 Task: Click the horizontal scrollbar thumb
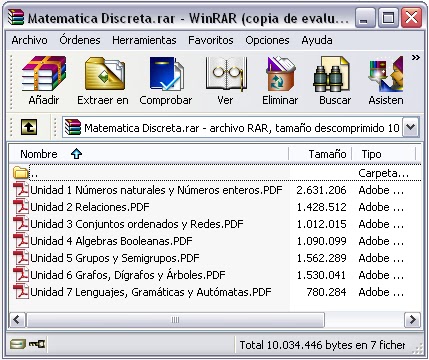pyautogui.click(x=175, y=320)
